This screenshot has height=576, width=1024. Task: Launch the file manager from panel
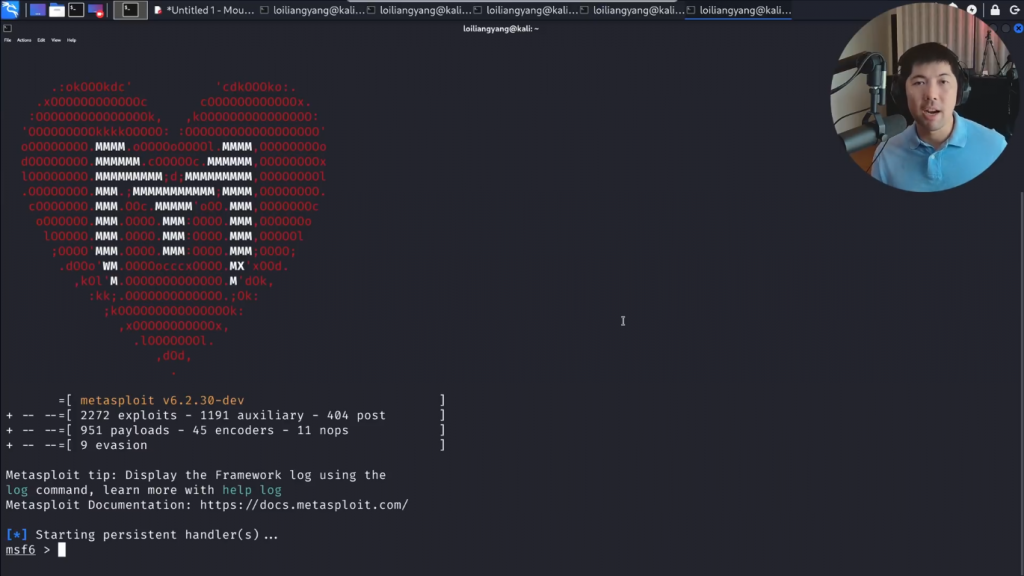(57, 10)
